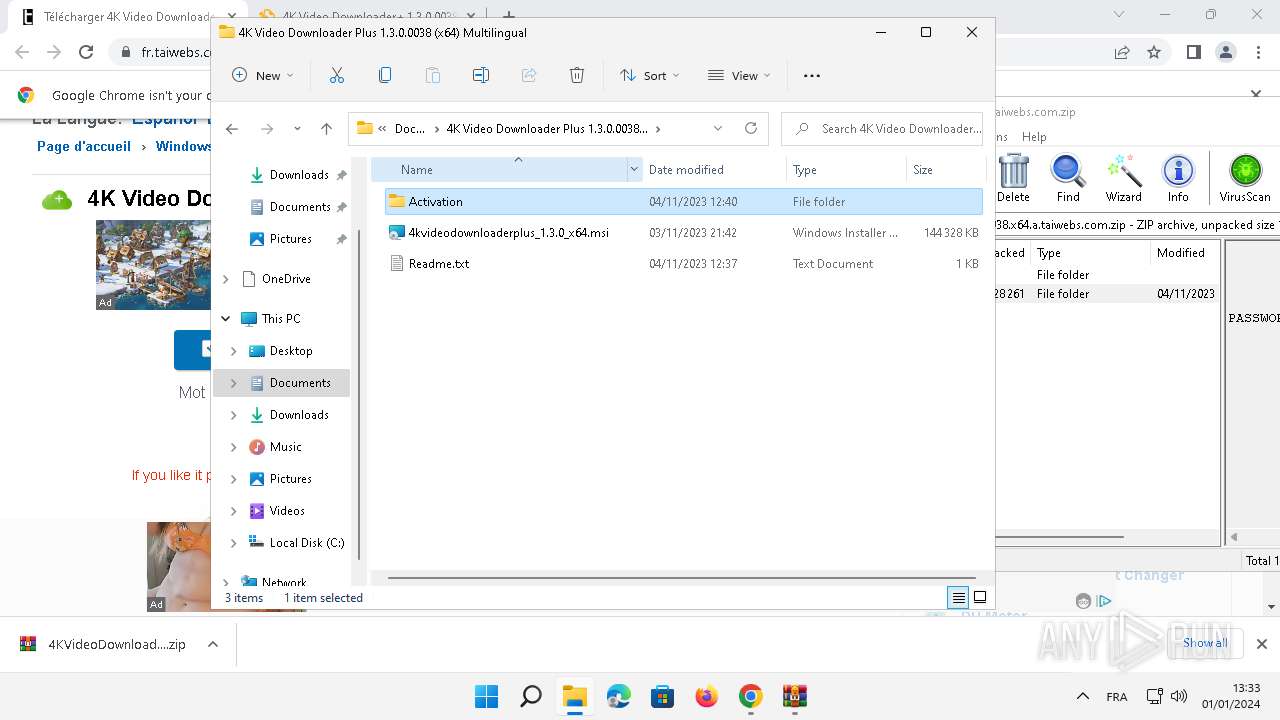Click WinRAR Find toolbar icon
The width and height of the screenshot is (1280, 720).
(x=1068, y=178)
